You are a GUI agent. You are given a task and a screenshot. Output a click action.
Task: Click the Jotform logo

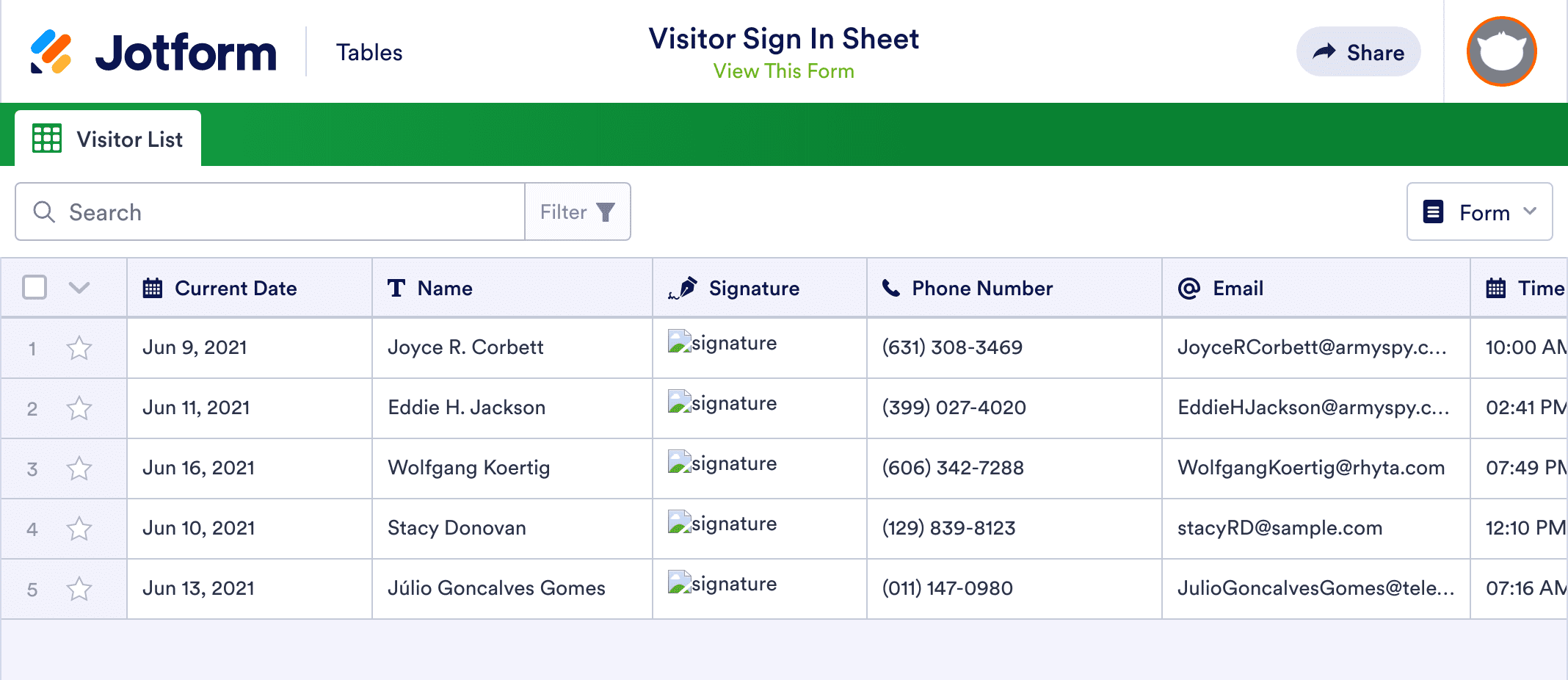(x=154, y=51)
